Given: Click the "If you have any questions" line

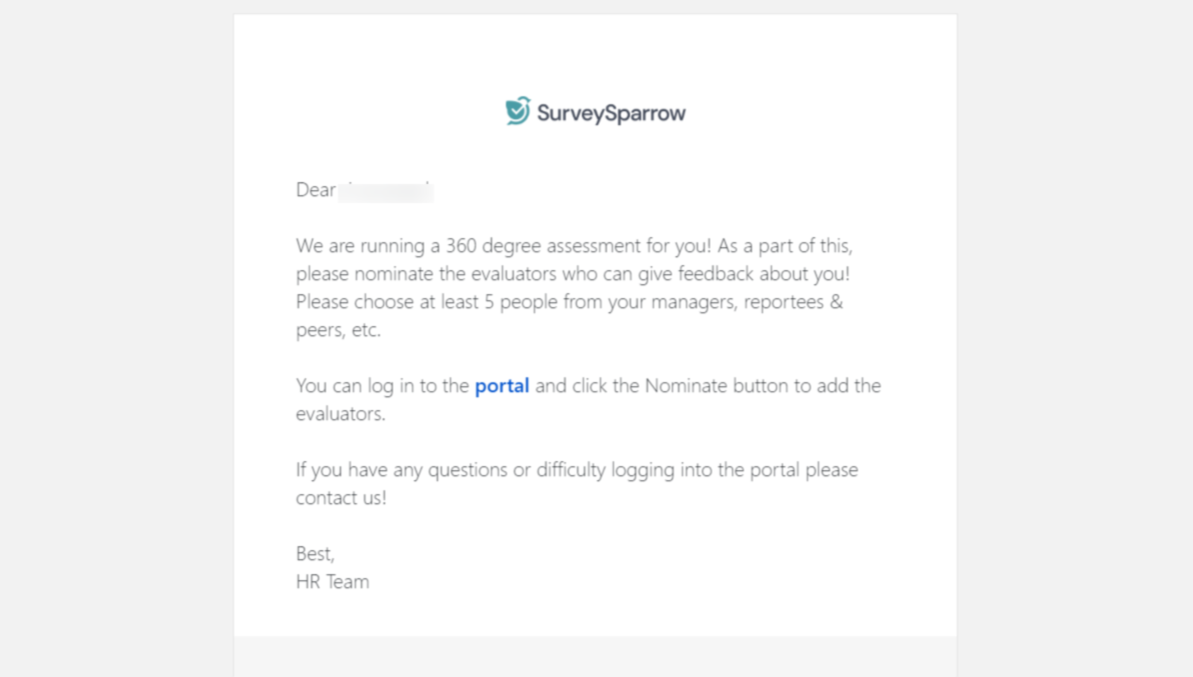Looking at the screenshot, I should coord(402,470).
